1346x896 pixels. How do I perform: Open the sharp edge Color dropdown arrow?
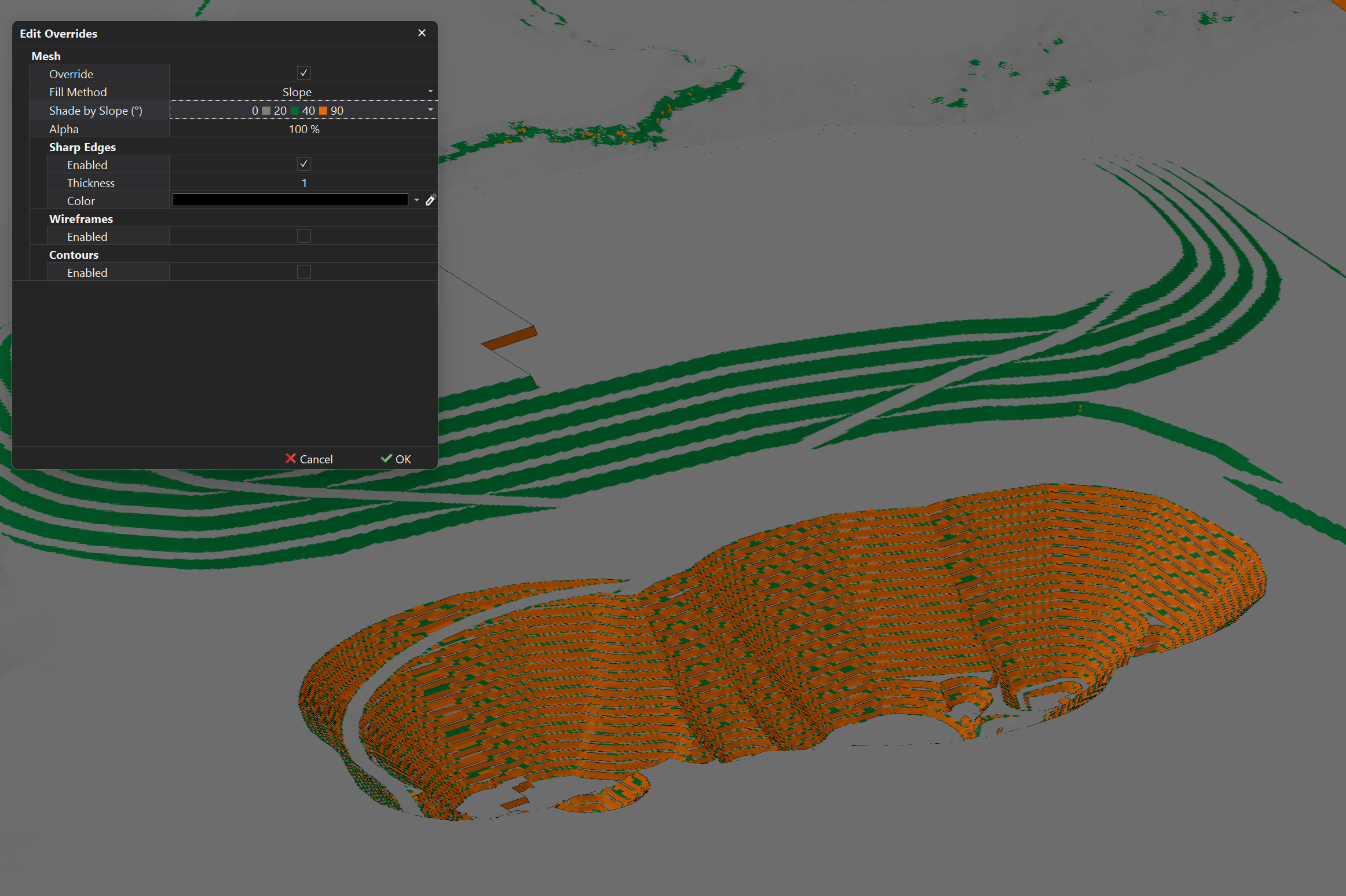coord(416,200)
